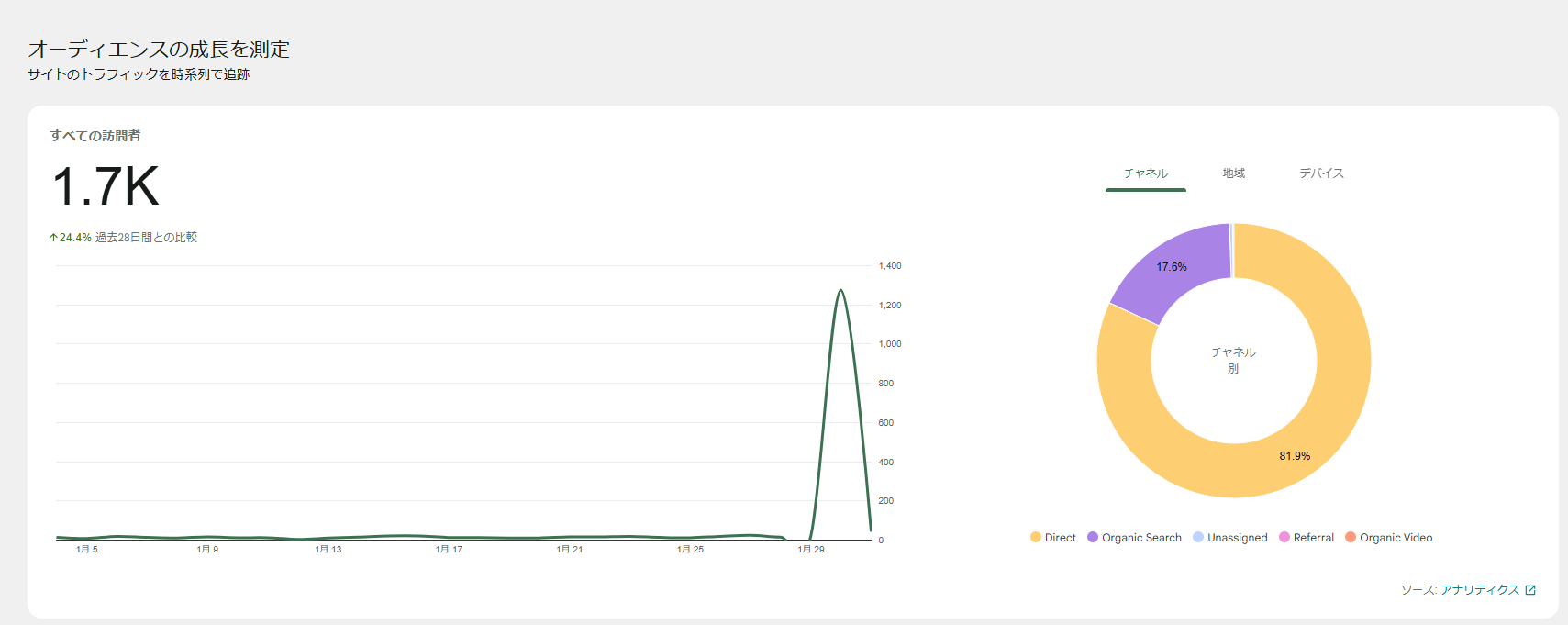The image size is (1568, 625).
Task: Click the yellow Direct legend dot
Action: click(1036, 538)
